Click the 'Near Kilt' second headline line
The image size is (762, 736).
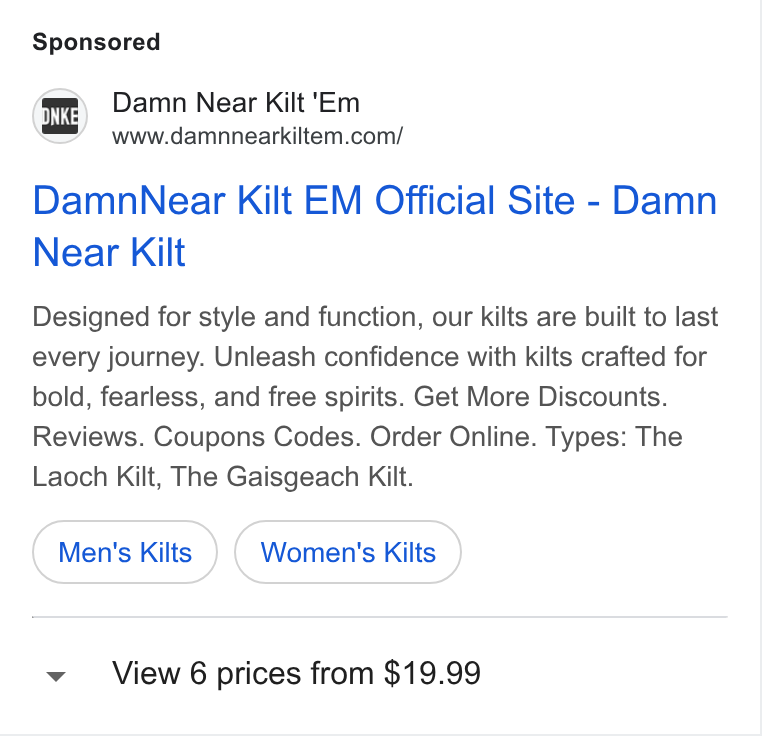109,252
